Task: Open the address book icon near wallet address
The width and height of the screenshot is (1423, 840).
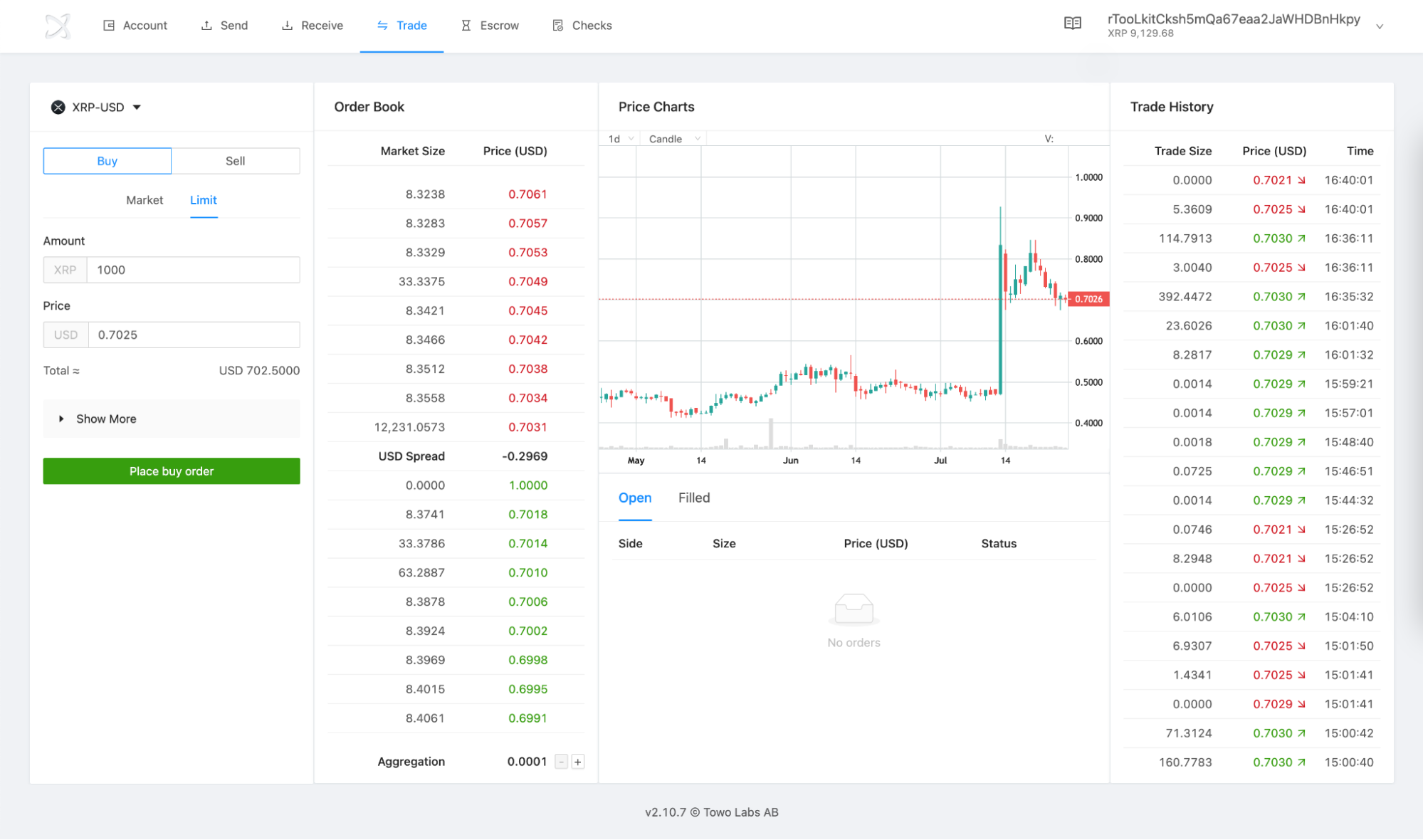Action: [1072, 23]
